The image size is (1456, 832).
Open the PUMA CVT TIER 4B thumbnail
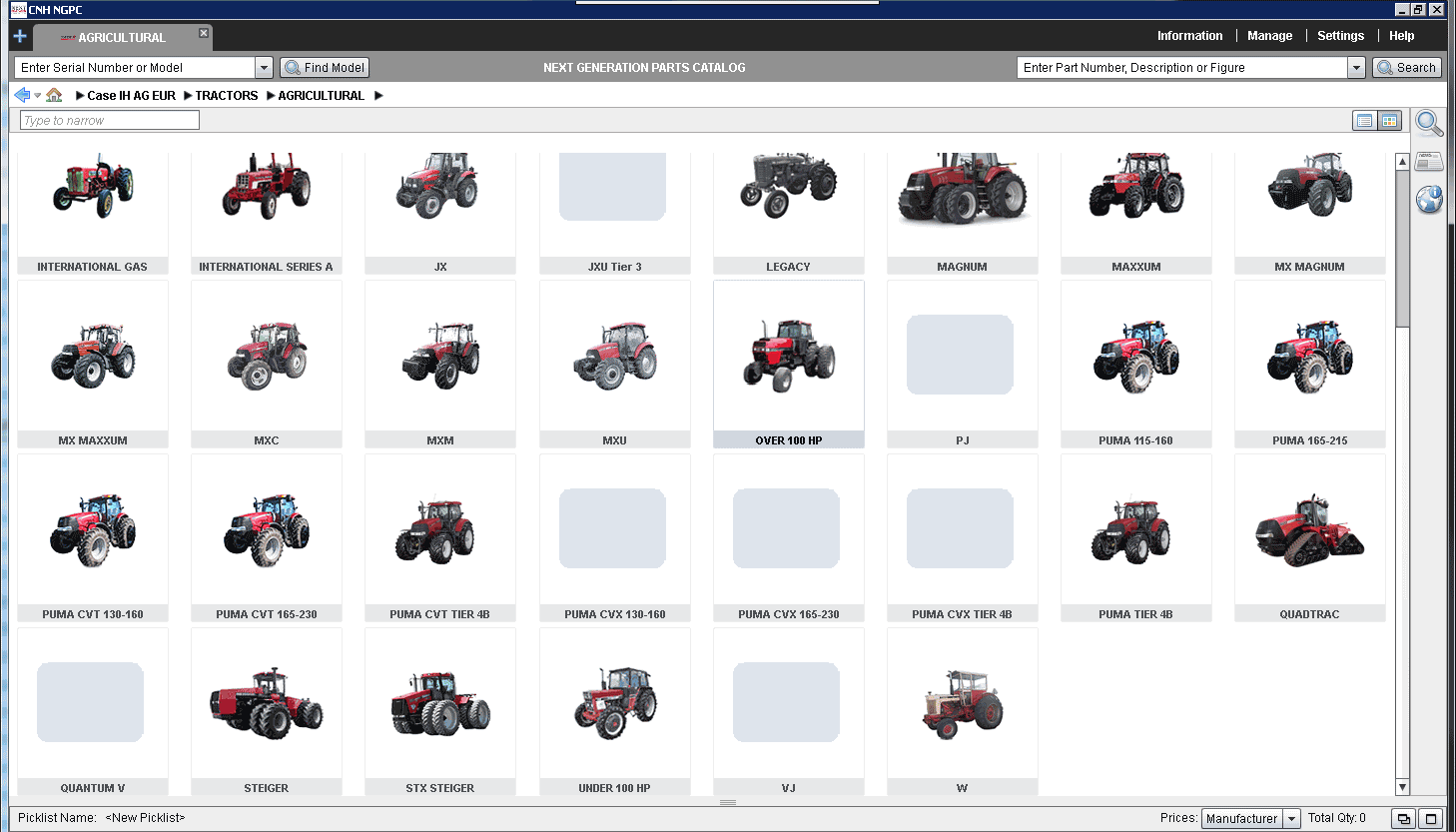click(440, 538)
